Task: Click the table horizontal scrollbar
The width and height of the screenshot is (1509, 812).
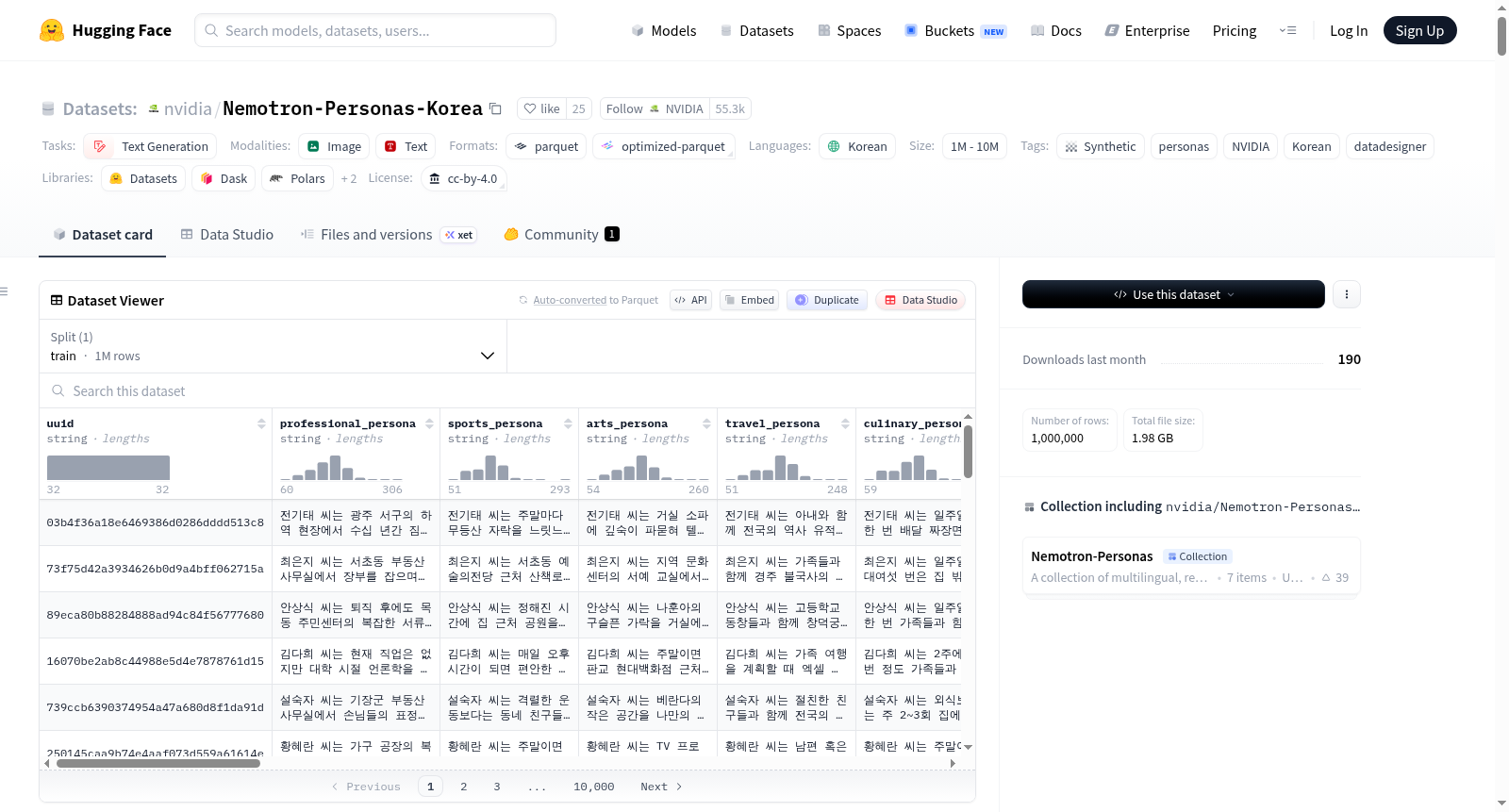Action: point(158,763)
